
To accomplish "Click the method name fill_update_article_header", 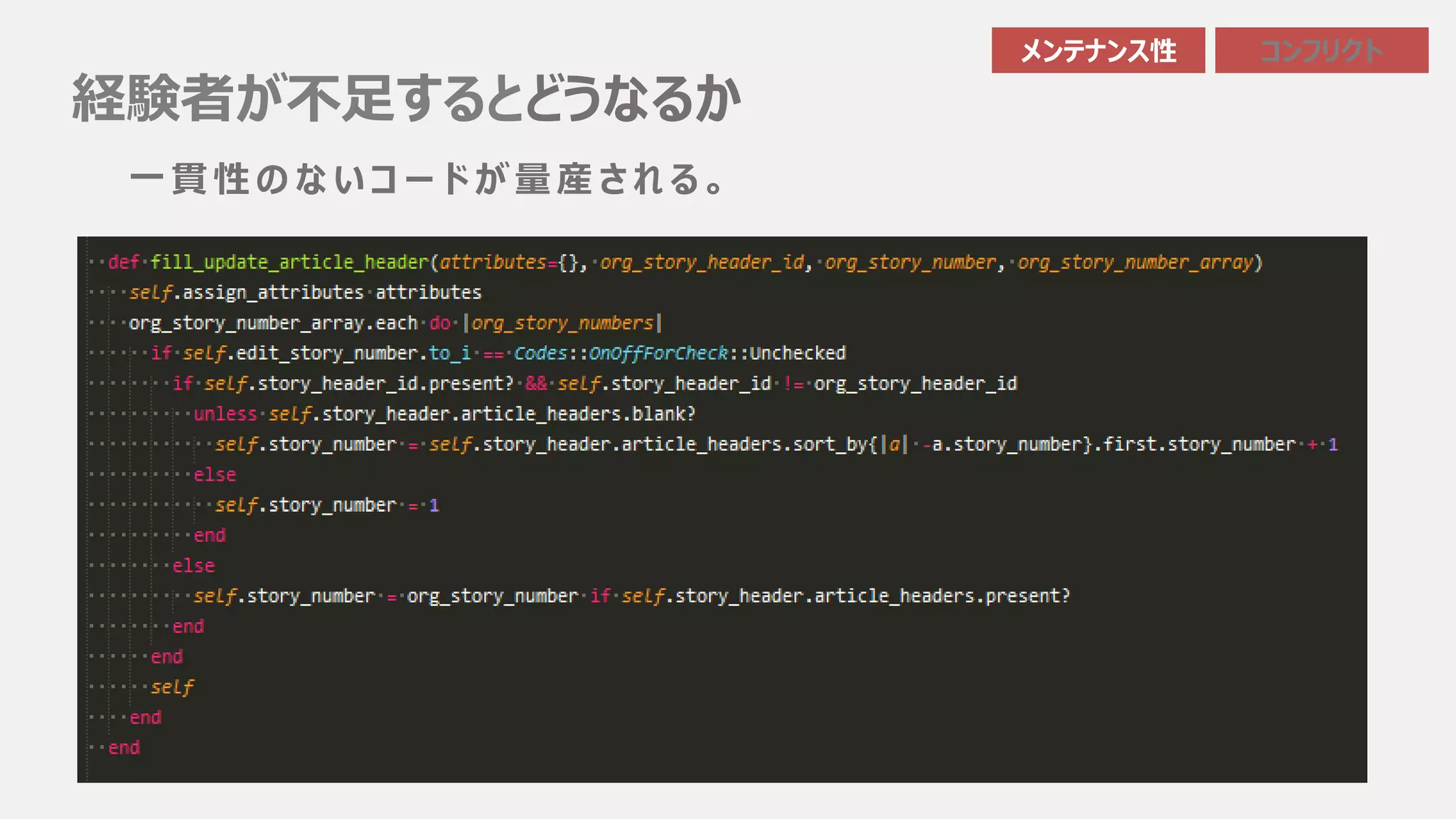I will (289, 262).
